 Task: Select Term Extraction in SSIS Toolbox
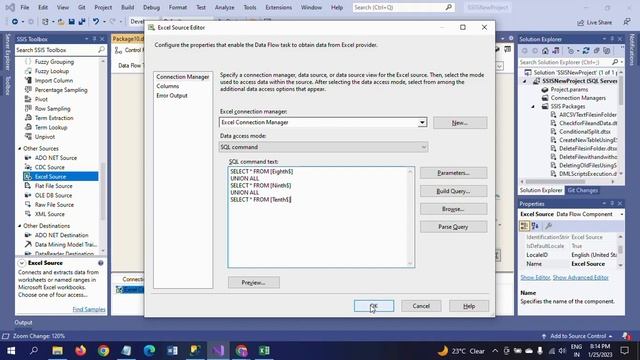click(54, 118)
